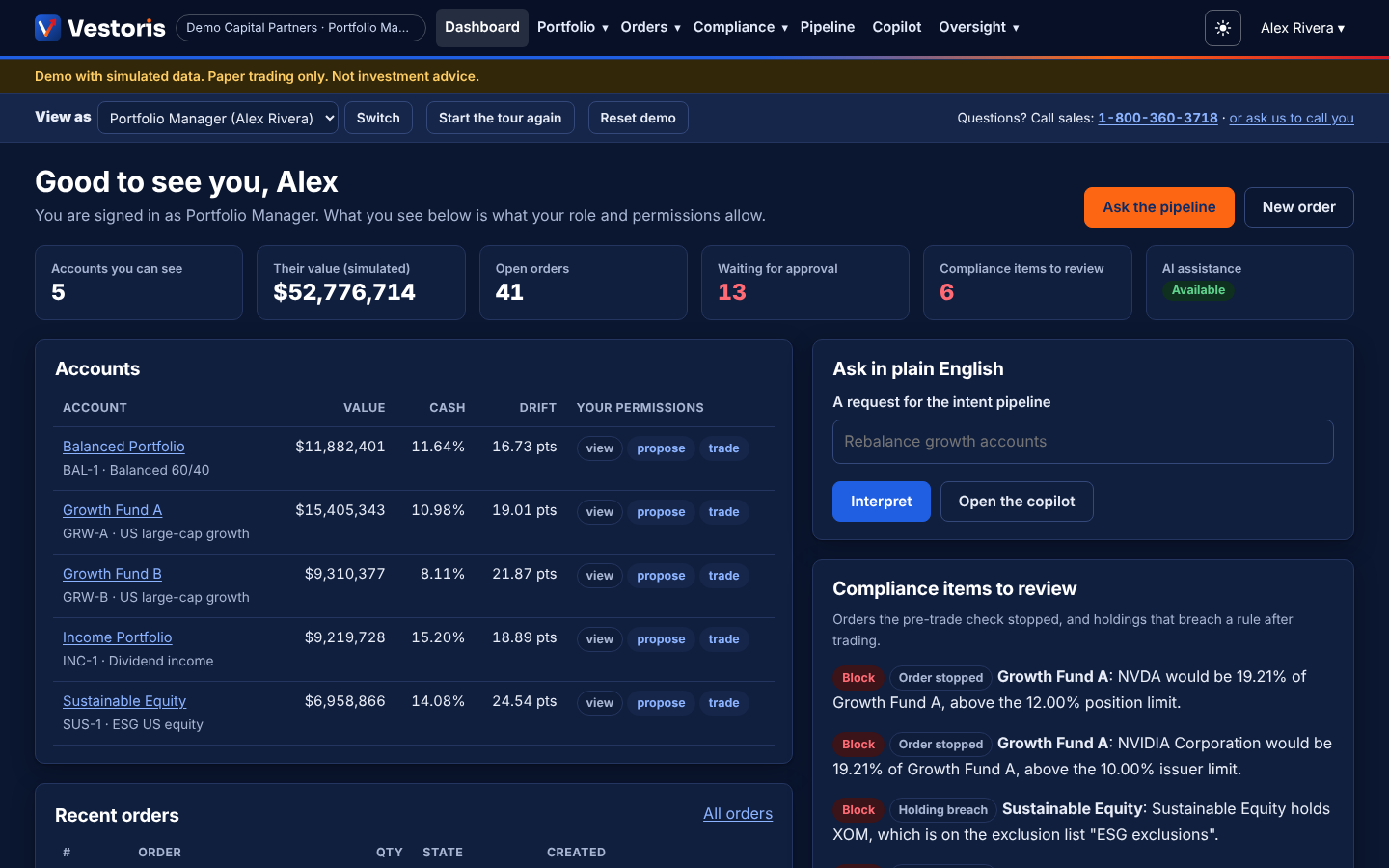Open the Alex Rivera user menu

(1302, 28)
